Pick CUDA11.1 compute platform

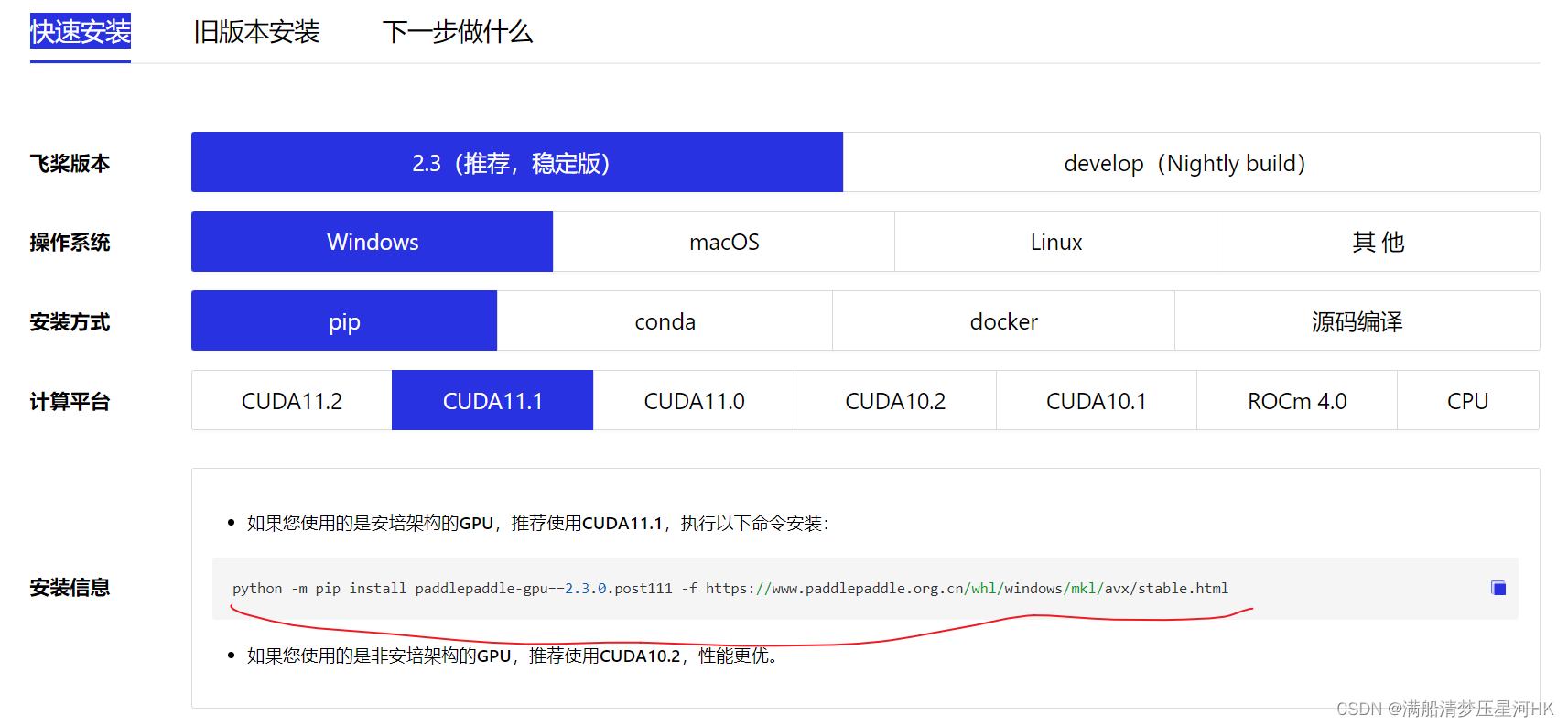click(x=492, y=401)
